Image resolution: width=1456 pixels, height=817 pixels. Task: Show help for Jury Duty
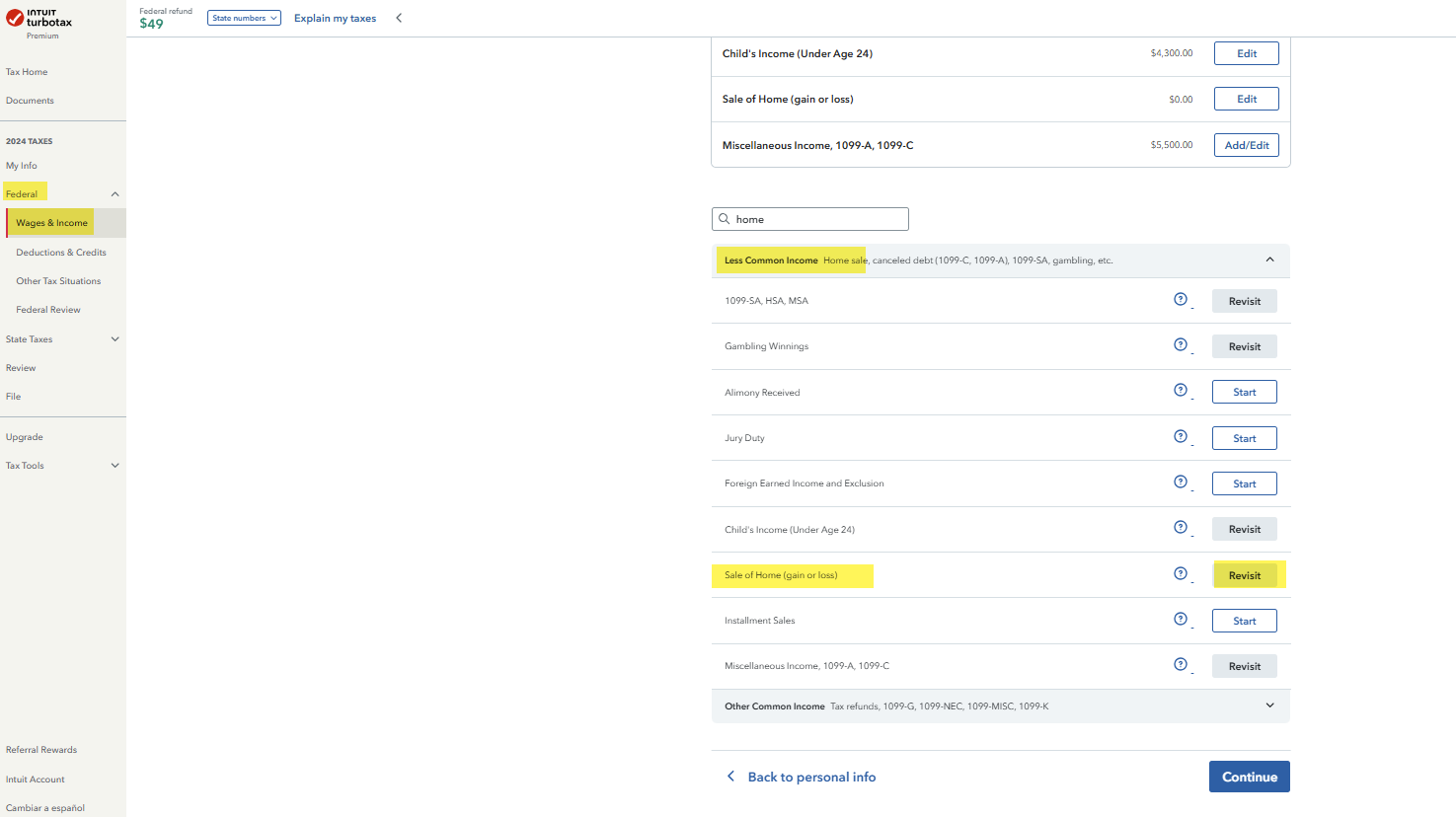pyautogui.click(x=1180, y=437)
